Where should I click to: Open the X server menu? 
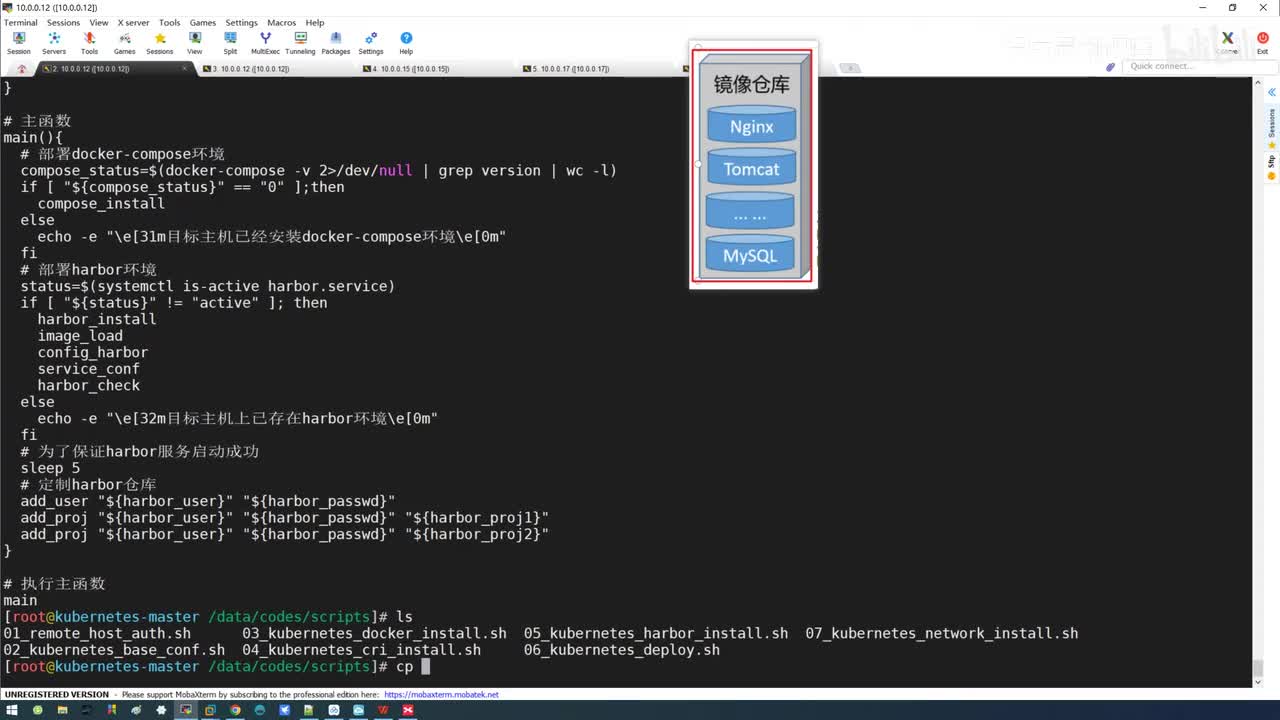(134, 22)
